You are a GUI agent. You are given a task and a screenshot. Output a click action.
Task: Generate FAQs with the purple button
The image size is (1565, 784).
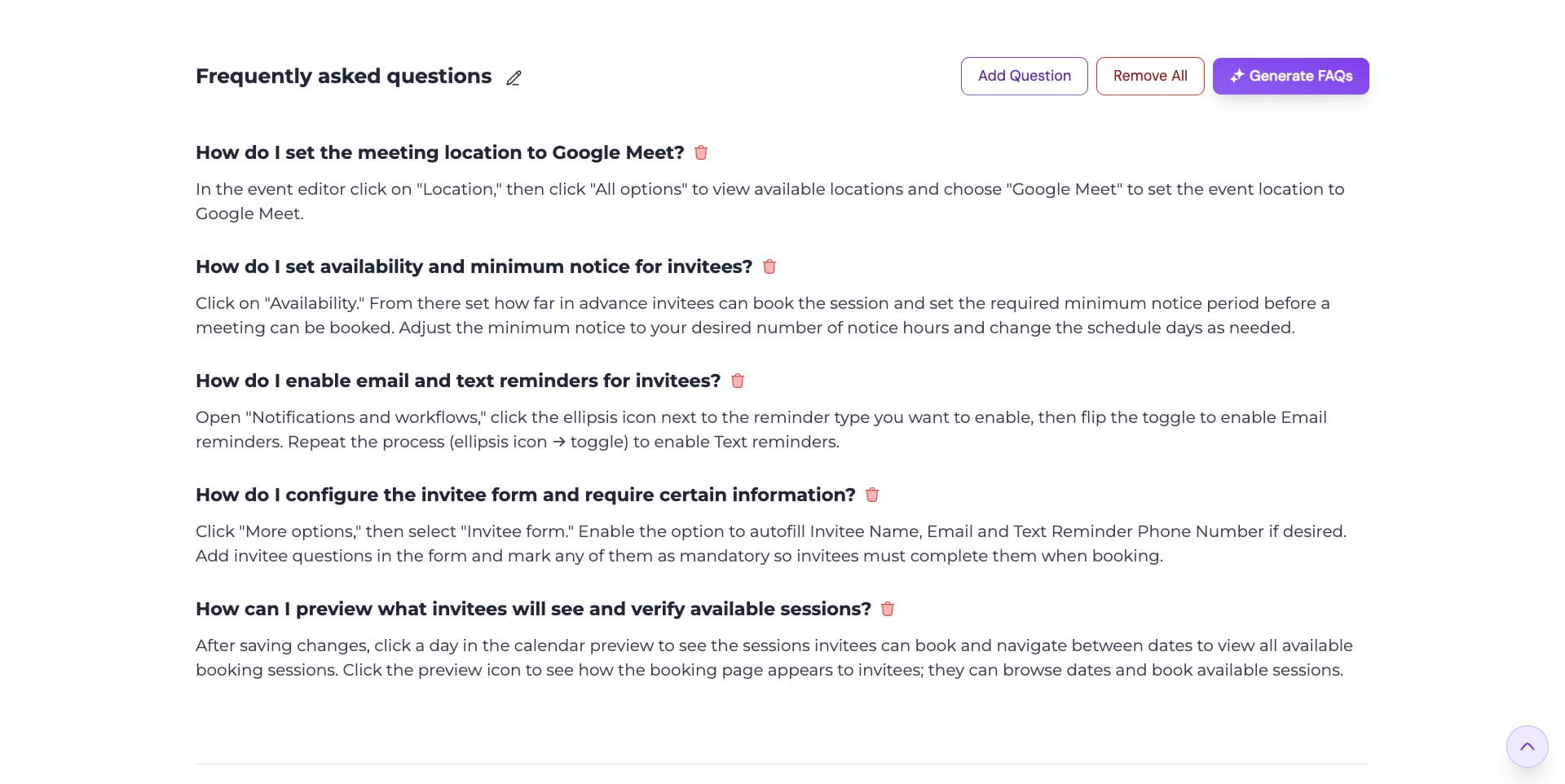pos(1290,76)
